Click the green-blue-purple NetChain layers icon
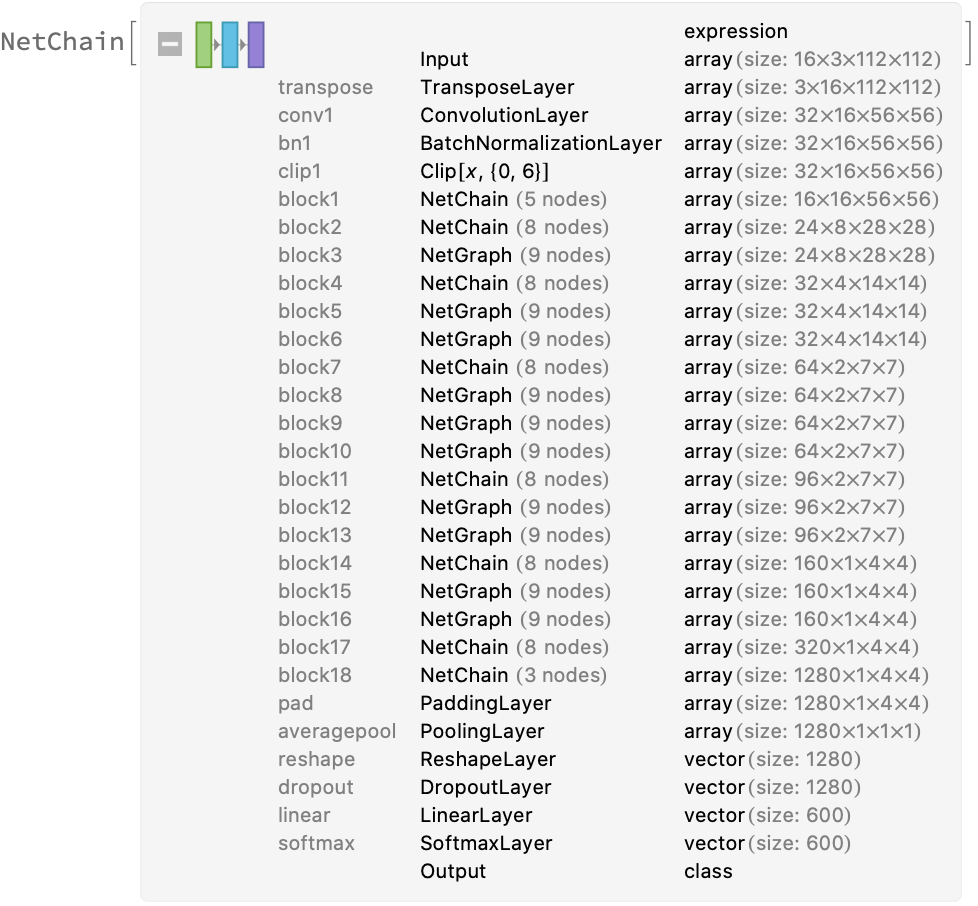The image size is (978, 906). click(230, 44)
